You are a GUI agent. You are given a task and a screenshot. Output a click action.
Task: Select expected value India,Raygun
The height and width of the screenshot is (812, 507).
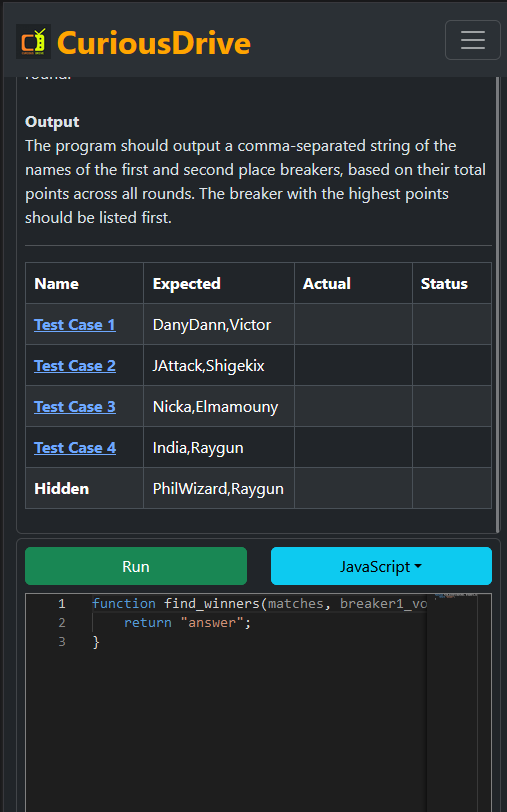(198, 448)
